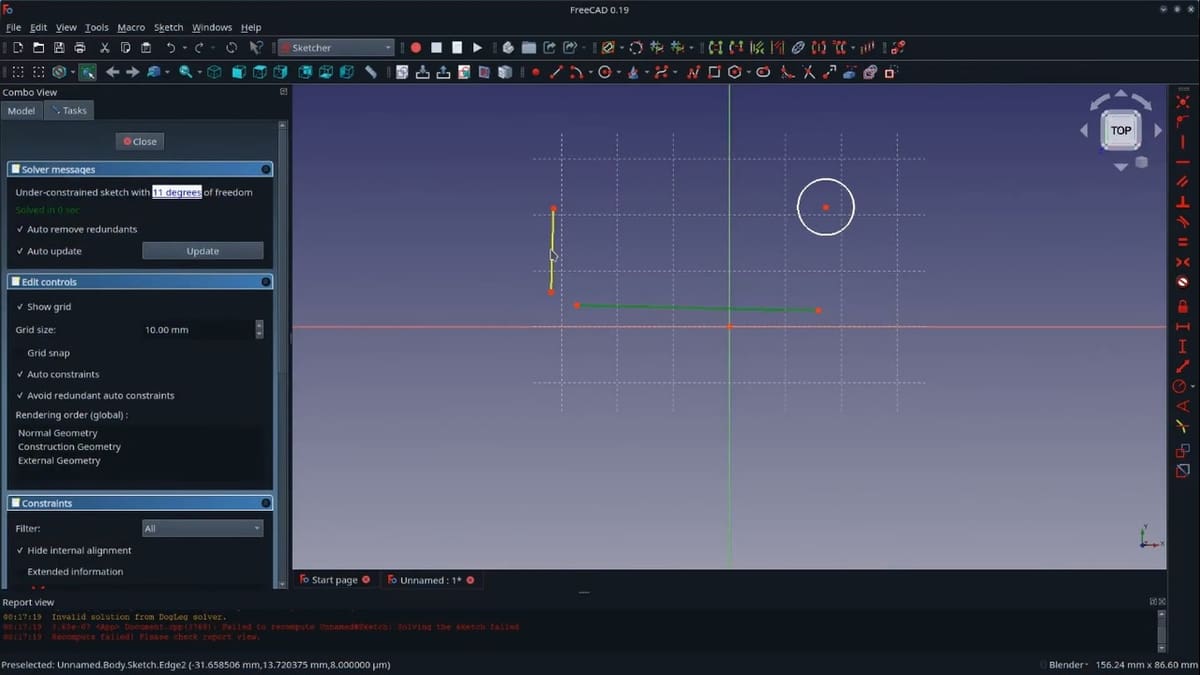Select the isometric view cube icon
The image size is (1200, 675).
[x=214, y=72]
